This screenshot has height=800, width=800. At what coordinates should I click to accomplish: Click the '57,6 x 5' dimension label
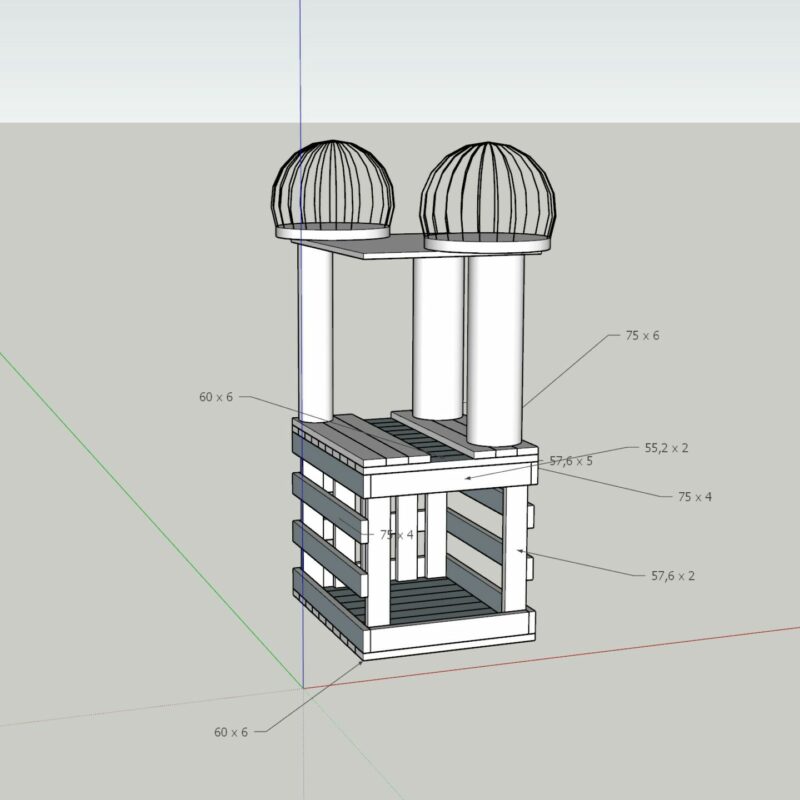(x=571, y=461)
